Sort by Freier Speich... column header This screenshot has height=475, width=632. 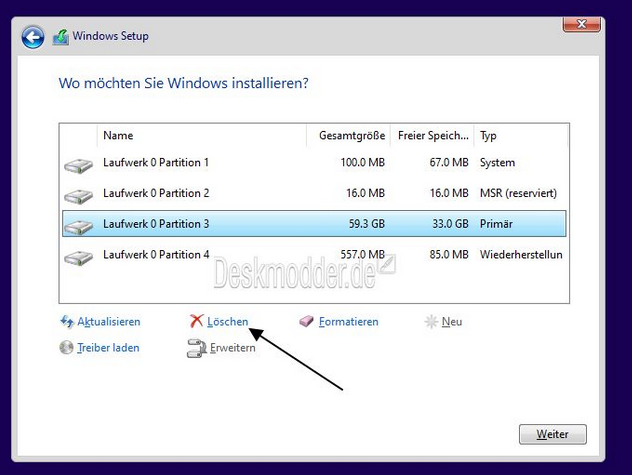tap(432, 135)
